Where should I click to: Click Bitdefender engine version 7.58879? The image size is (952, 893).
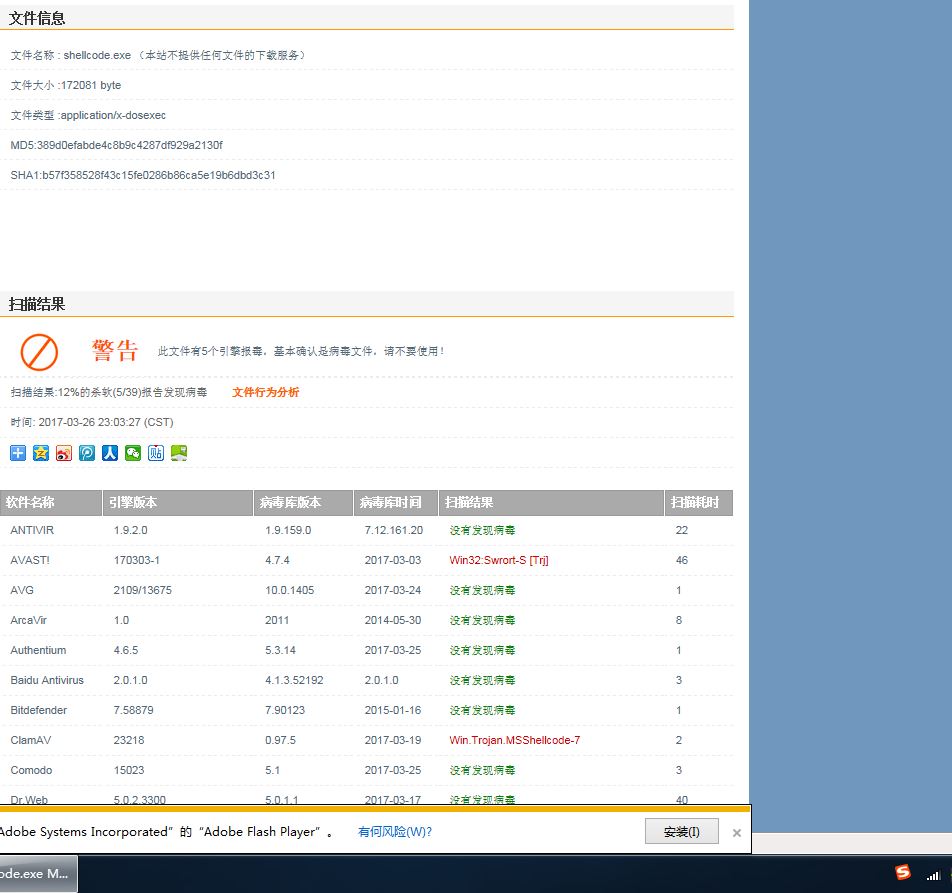coord(134,710)
